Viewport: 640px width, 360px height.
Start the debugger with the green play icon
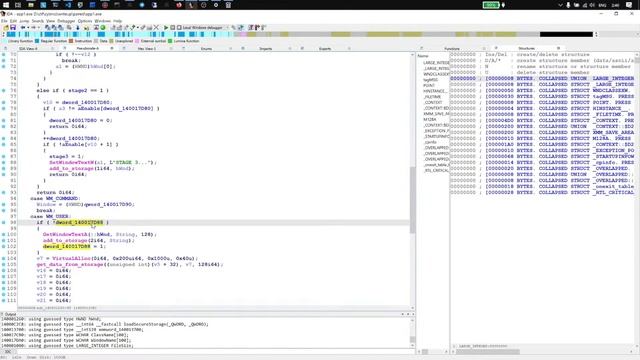pos(166,27)
